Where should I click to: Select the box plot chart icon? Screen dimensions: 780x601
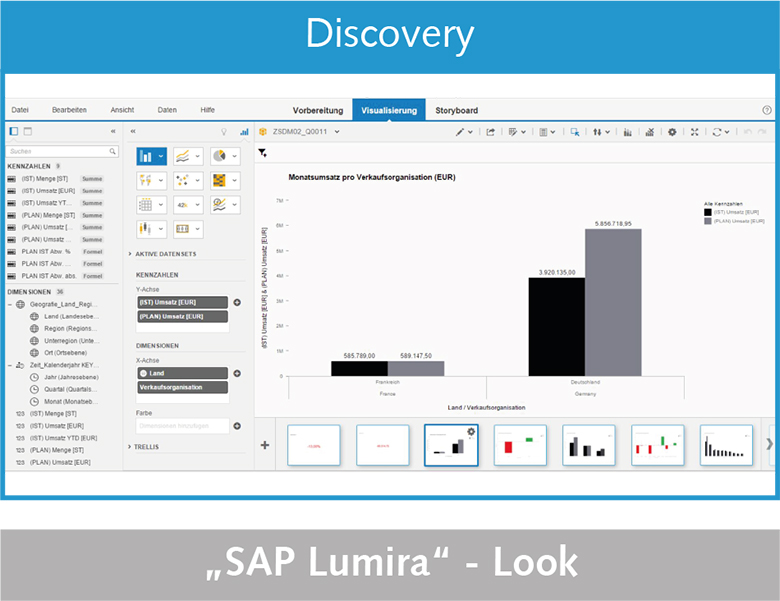[x=146, y=229]
